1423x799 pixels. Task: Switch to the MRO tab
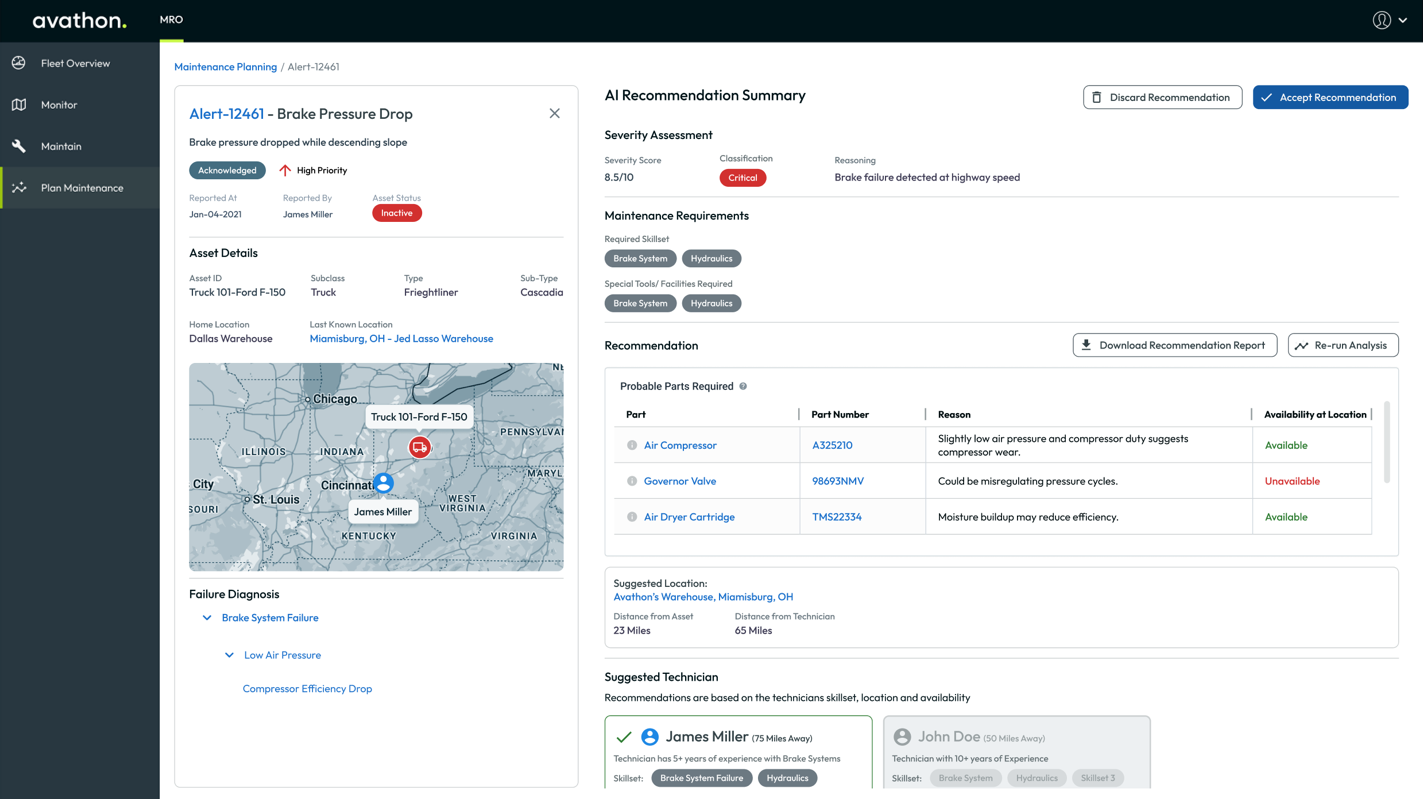pyautogui.click(x=171, y=20)
